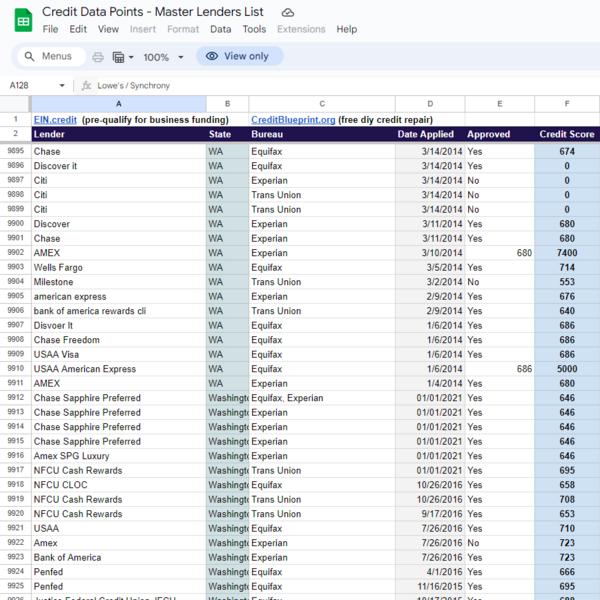The height and width of the screenshot is (600, 600).
Task: Click date 4/1/2016 cell
Action: coord(430,572)
